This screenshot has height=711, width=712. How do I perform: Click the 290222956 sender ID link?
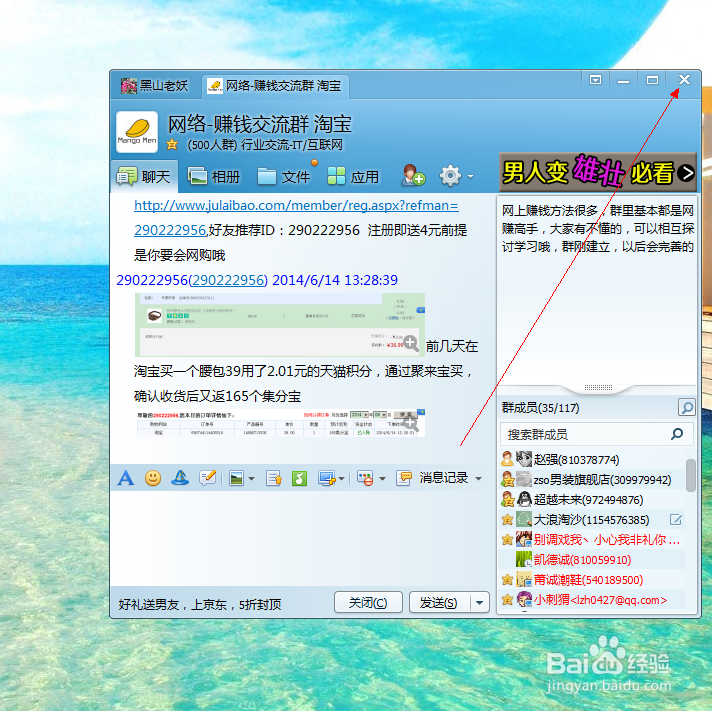[x=228, y=280]
